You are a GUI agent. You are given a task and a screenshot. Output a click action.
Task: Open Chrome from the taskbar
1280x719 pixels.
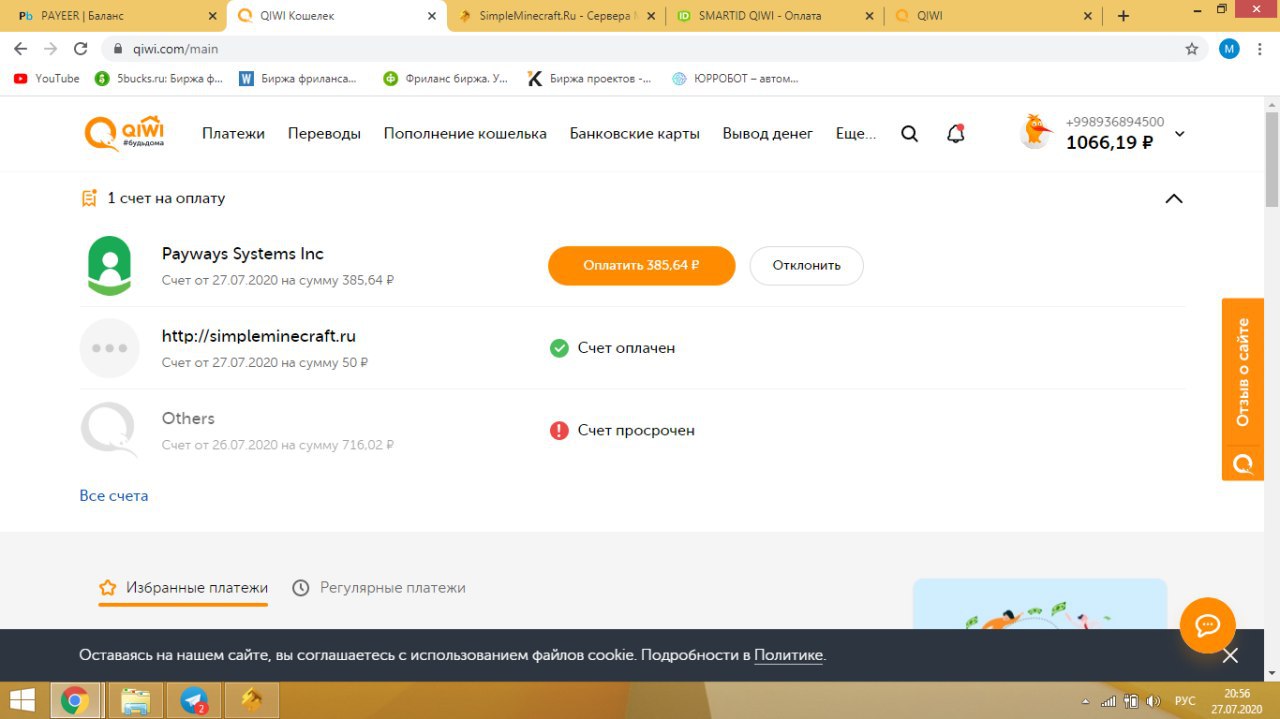75,701
